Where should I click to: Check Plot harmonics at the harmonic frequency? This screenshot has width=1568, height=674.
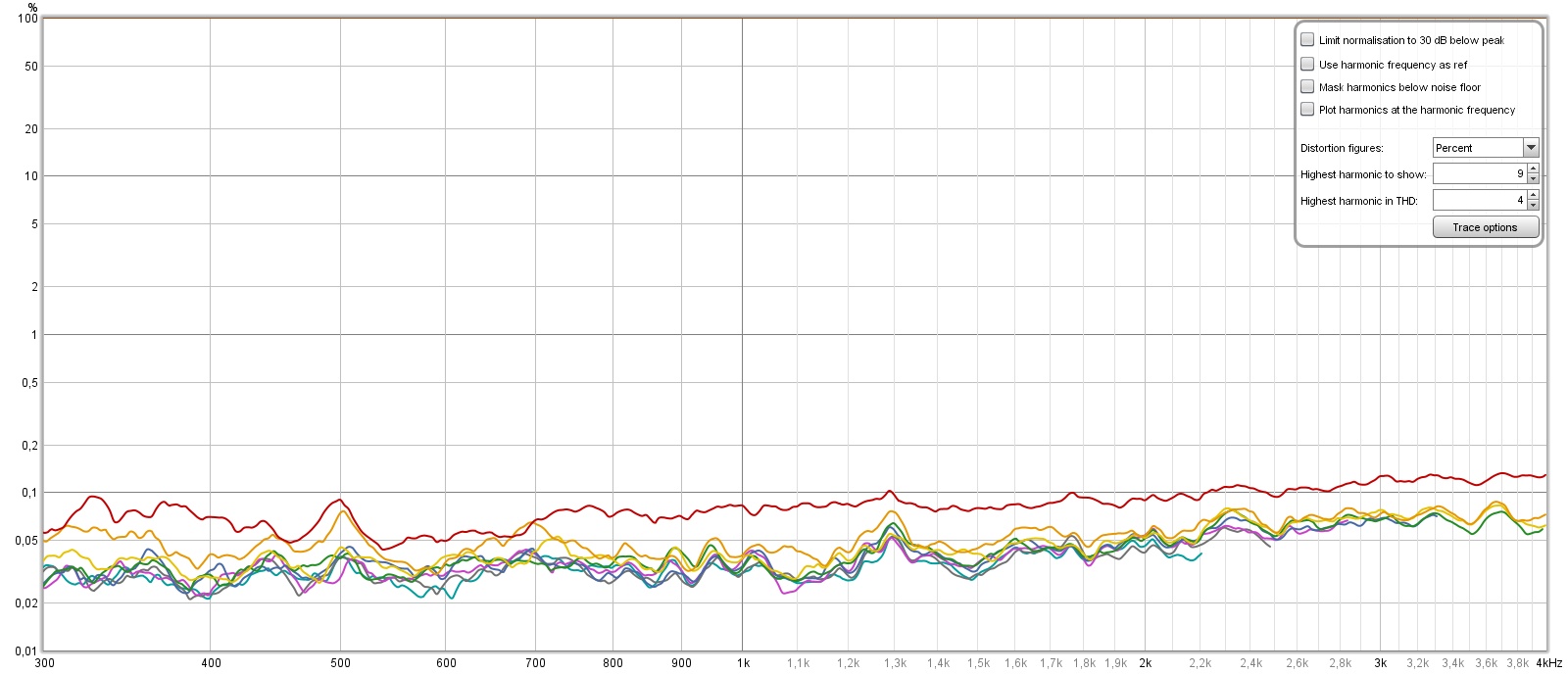[1307, 109]
